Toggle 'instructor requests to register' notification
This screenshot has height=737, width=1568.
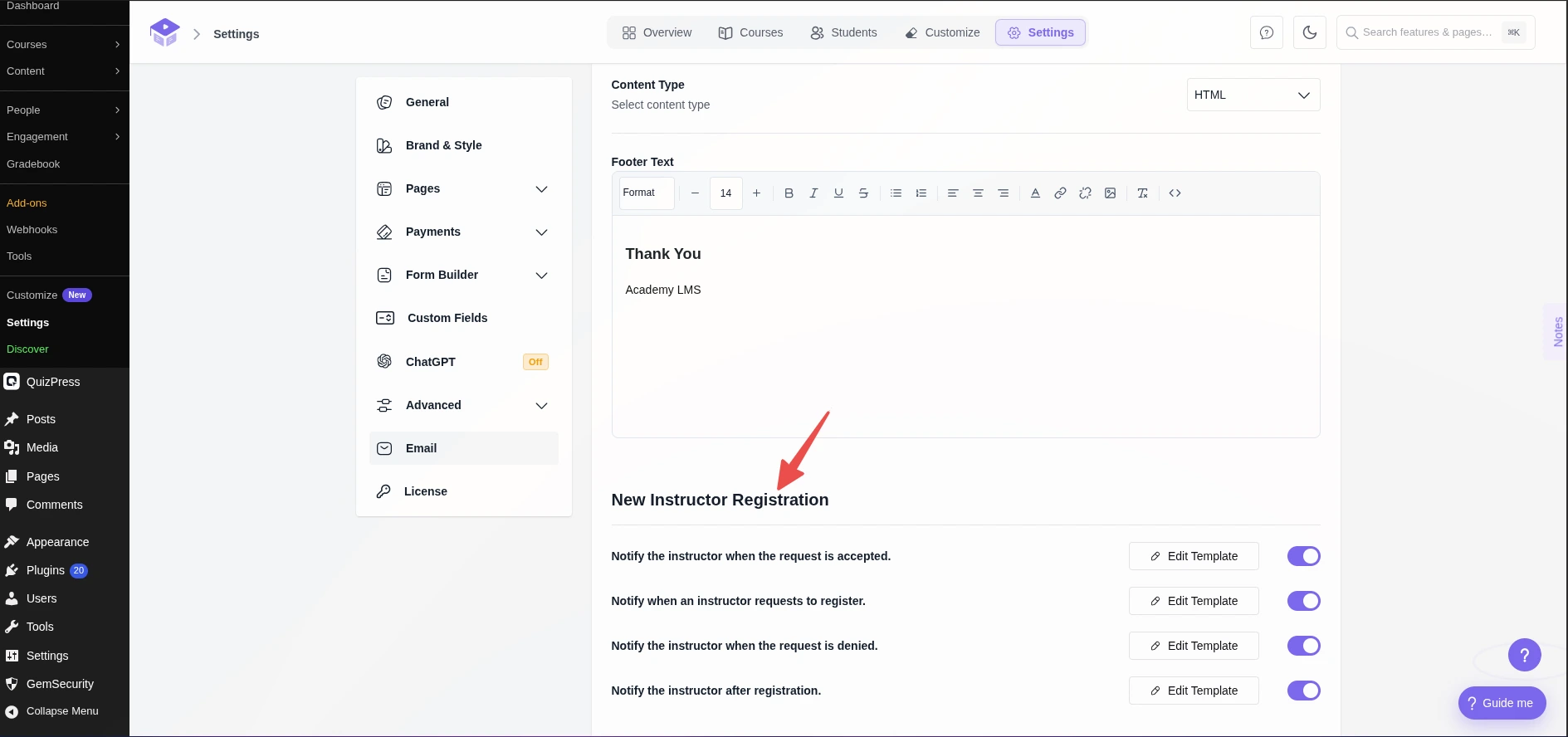pos(1303,601)
